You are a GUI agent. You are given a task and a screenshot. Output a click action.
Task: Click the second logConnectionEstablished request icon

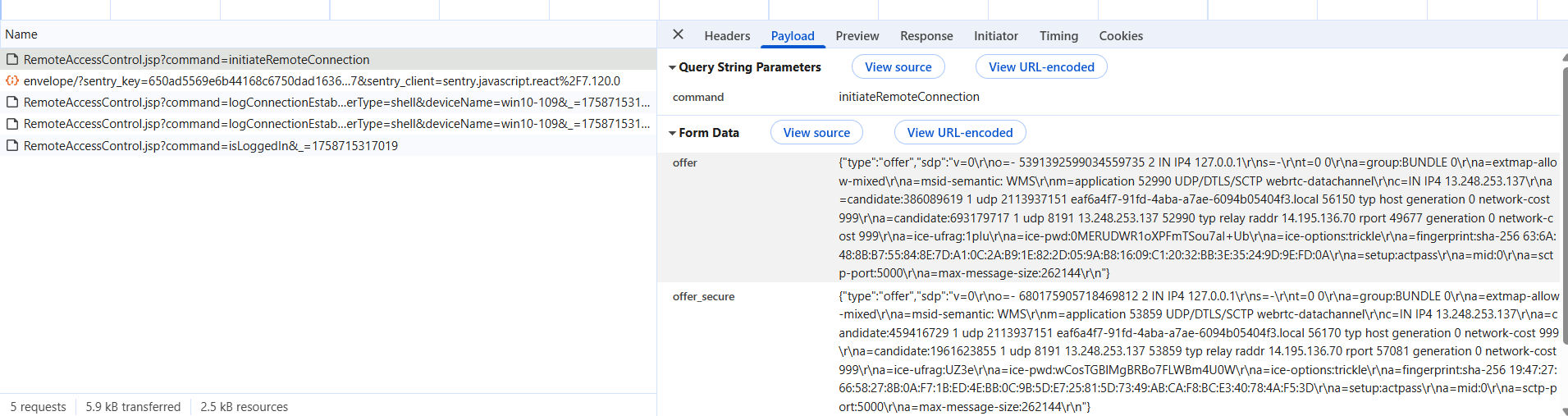click(12, 124)
